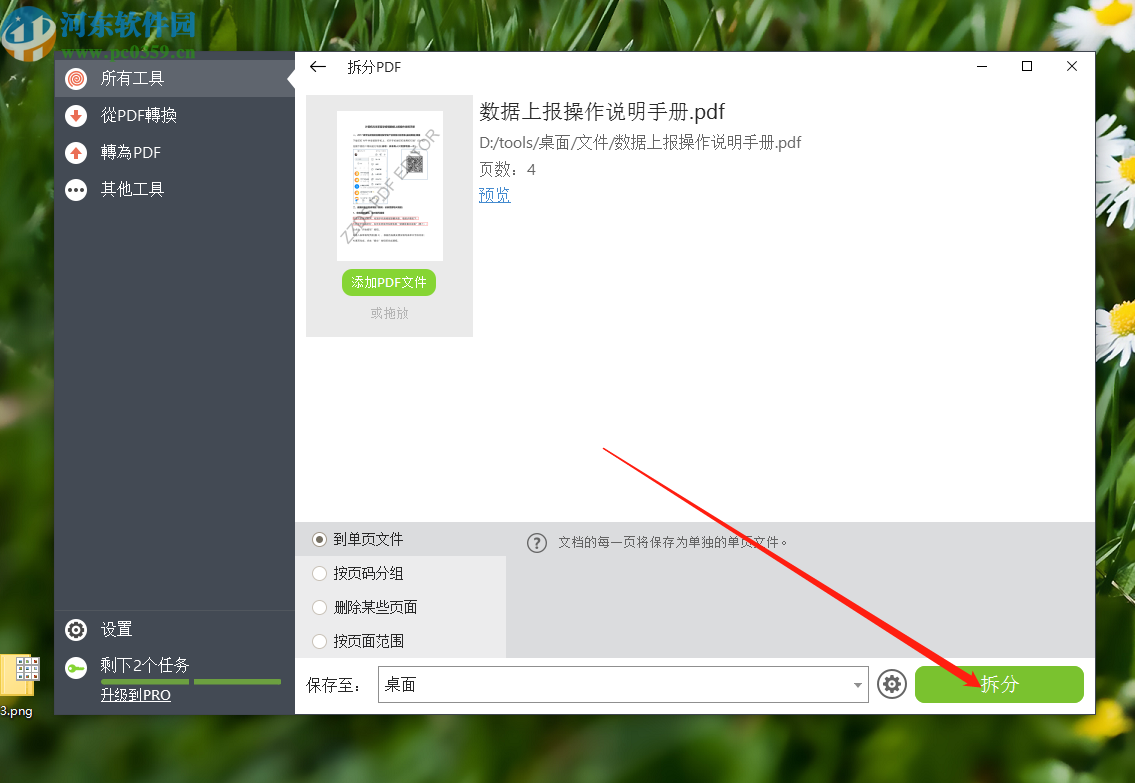
Task: Click the help question mark icon
Action: tap(537, 542)
